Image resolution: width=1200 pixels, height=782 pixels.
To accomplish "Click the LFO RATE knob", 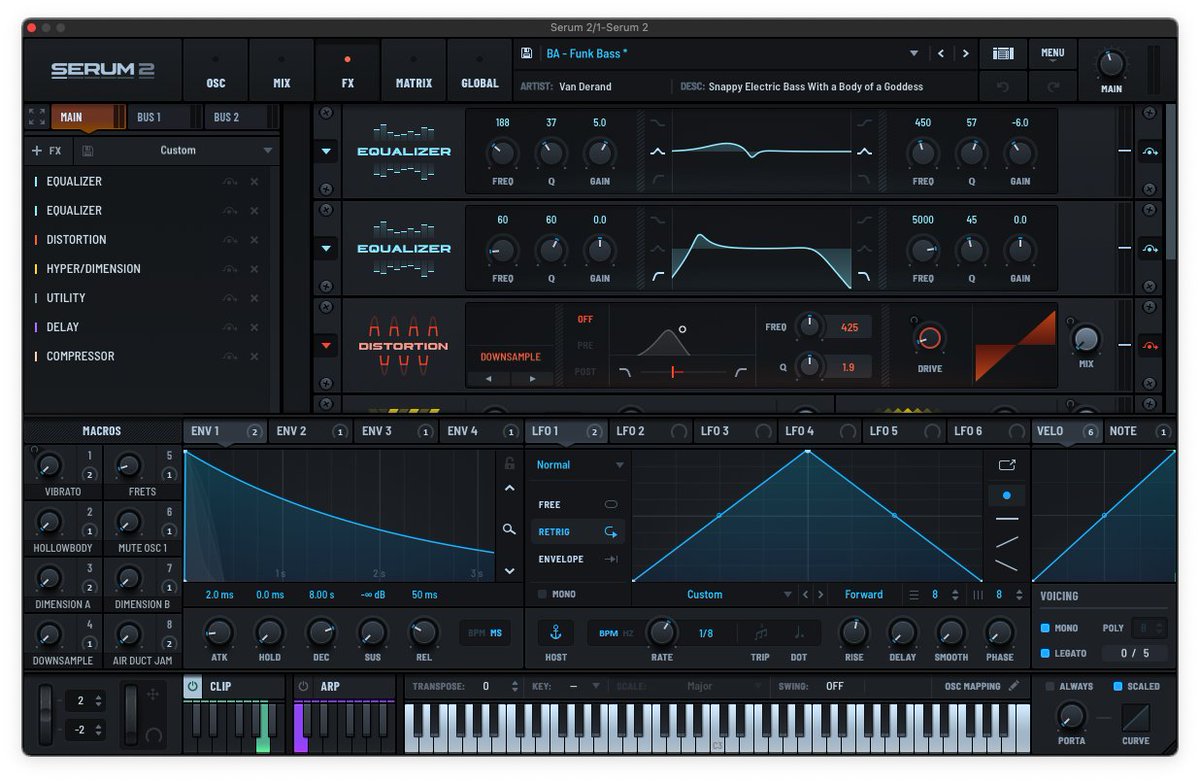I will [x=661, y=632].
